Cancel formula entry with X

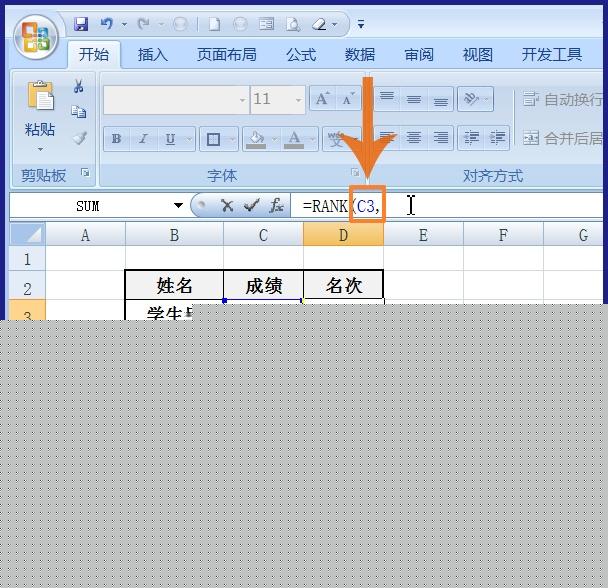pyautogui.click(x=227, y=206)
